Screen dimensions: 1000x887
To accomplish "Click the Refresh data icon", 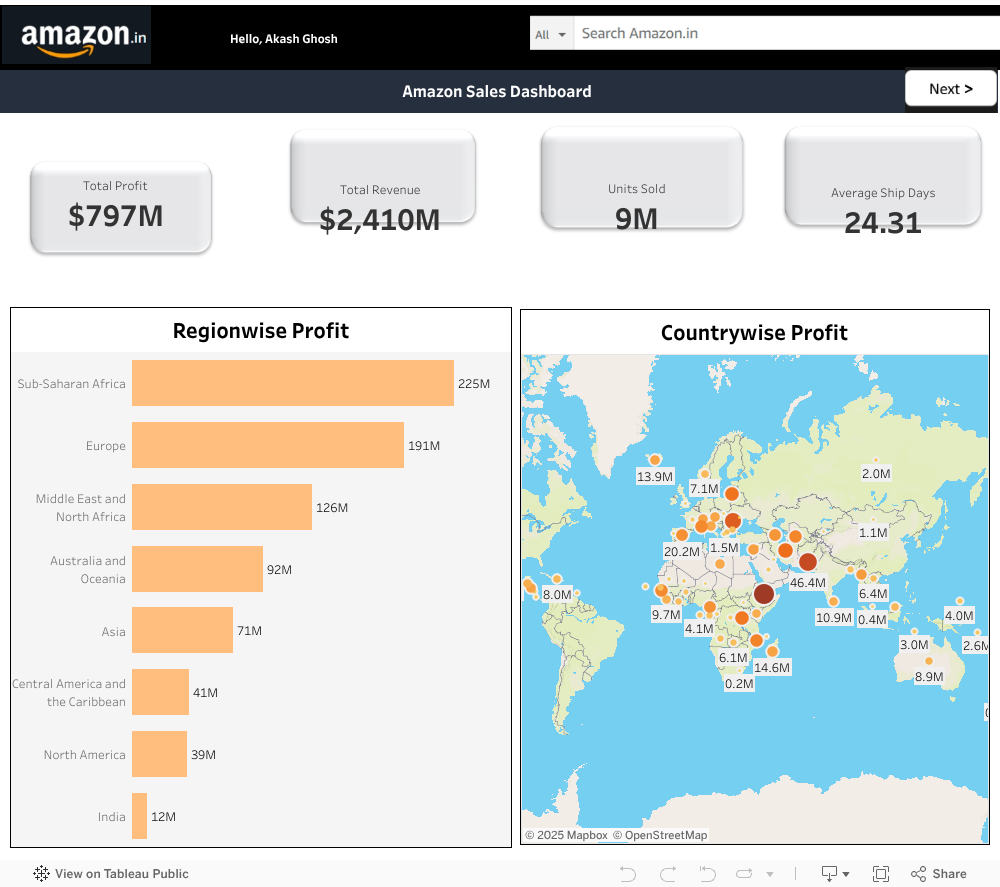I will (744, 874).
